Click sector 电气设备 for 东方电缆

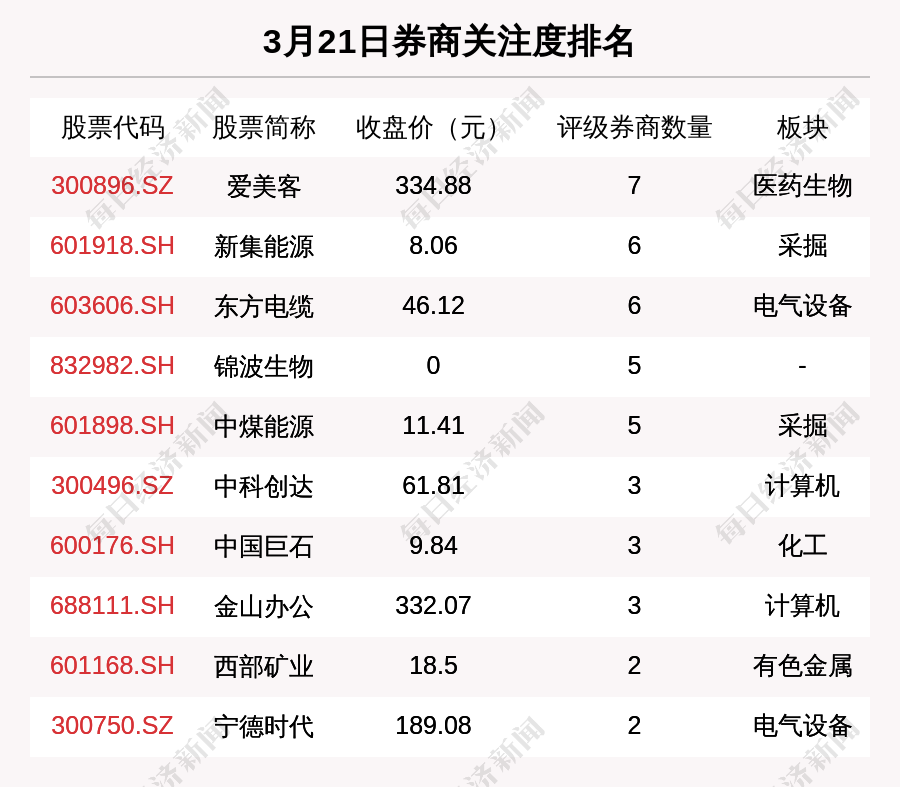point(802,306)
